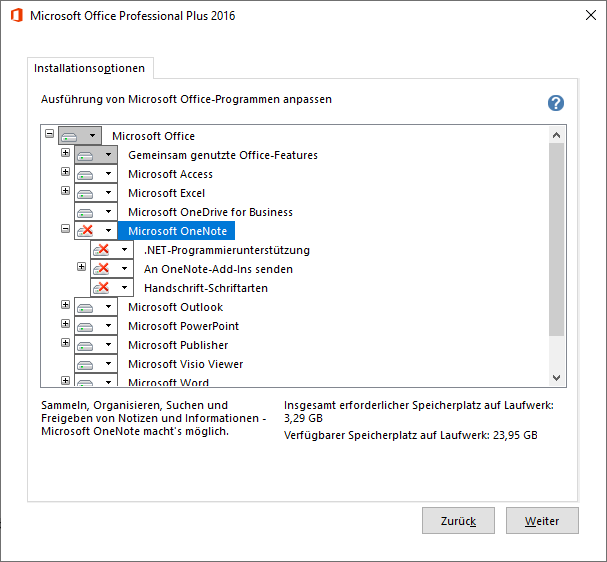Select An OneNote-Add-Ins senden label
The height and width of the screenshot is (562, 607).
coord(218,269)
